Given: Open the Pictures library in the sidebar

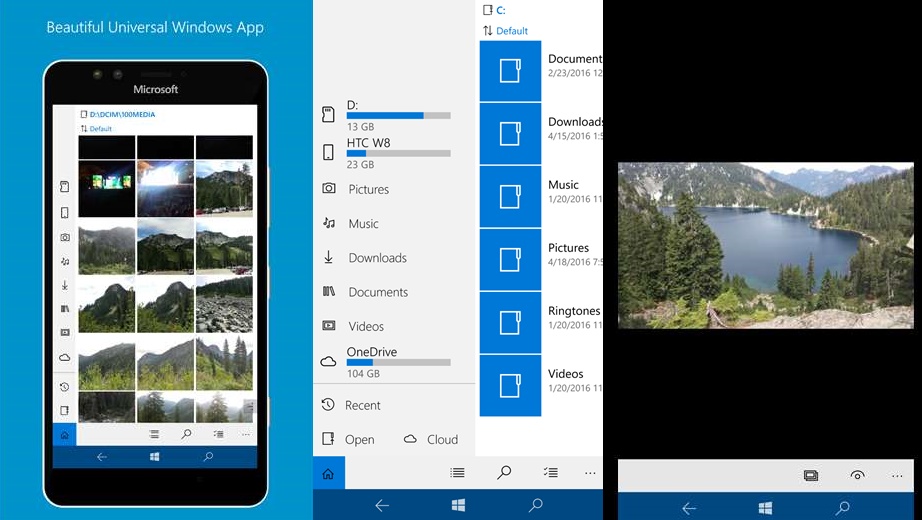Looking at the screenshot, I should click(368, 189).
